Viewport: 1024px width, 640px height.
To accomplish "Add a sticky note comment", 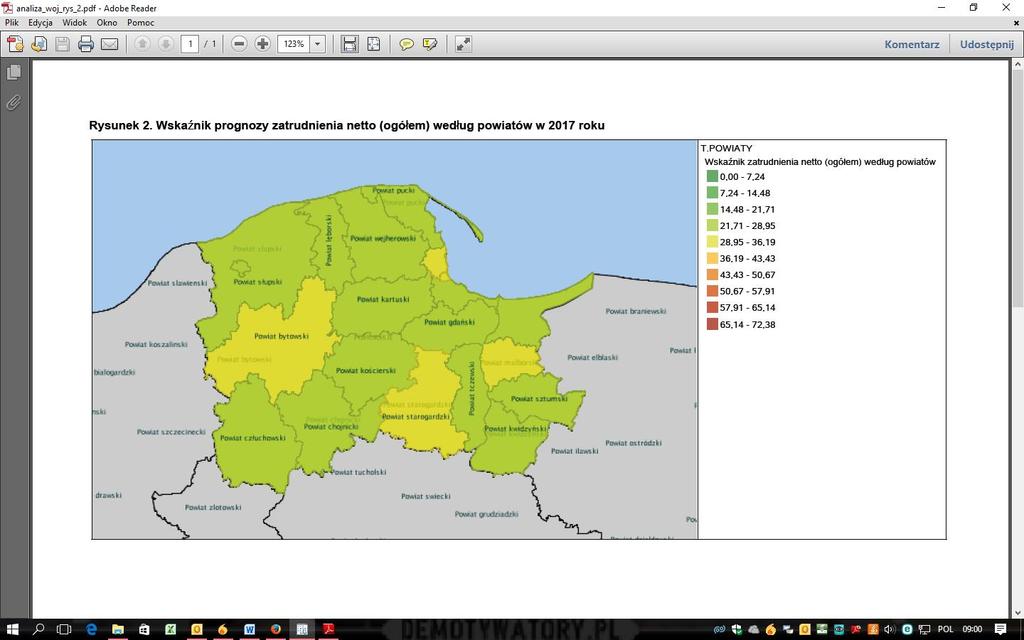I will [406, 44].
